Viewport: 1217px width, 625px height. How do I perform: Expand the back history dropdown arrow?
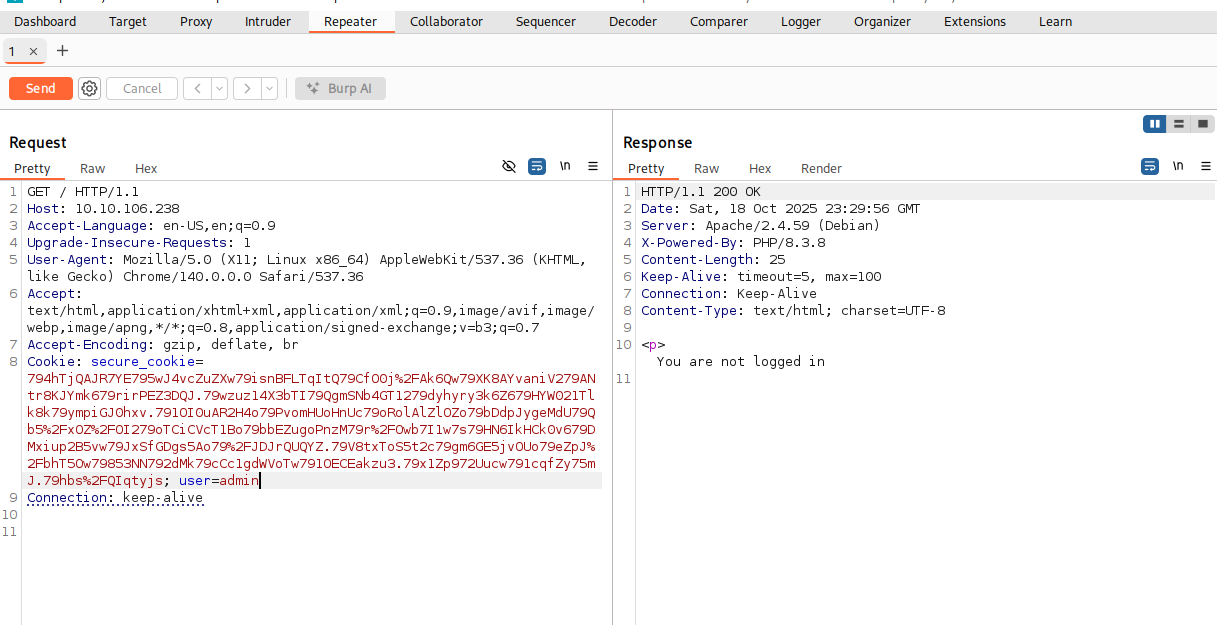click(x=219, y=88)
